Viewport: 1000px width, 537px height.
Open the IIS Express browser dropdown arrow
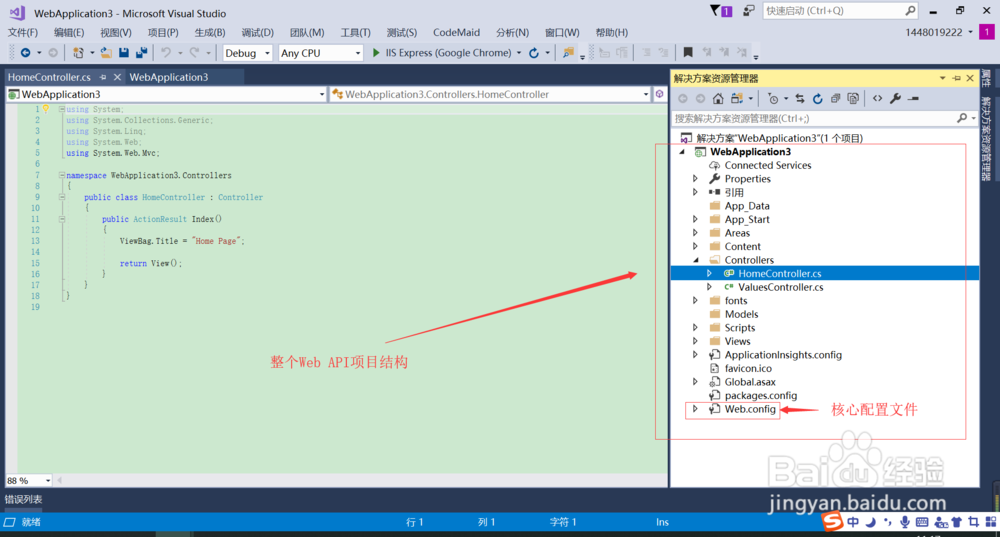[x=519, y=53]
